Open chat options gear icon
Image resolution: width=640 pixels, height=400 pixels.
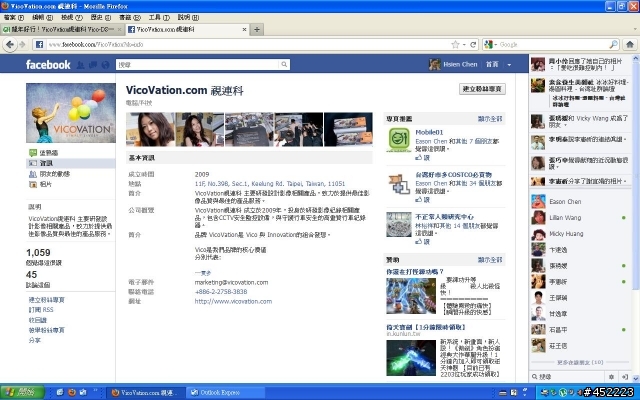(611, 377)
